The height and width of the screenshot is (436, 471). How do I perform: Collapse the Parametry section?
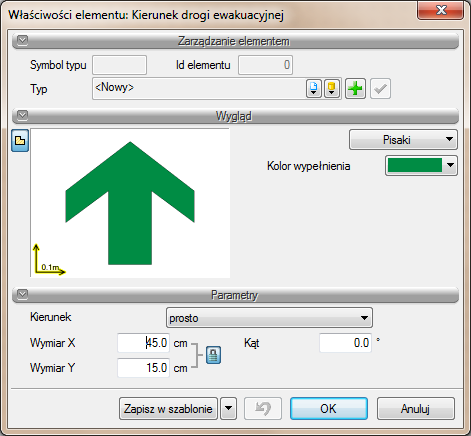tap(22, 295)
